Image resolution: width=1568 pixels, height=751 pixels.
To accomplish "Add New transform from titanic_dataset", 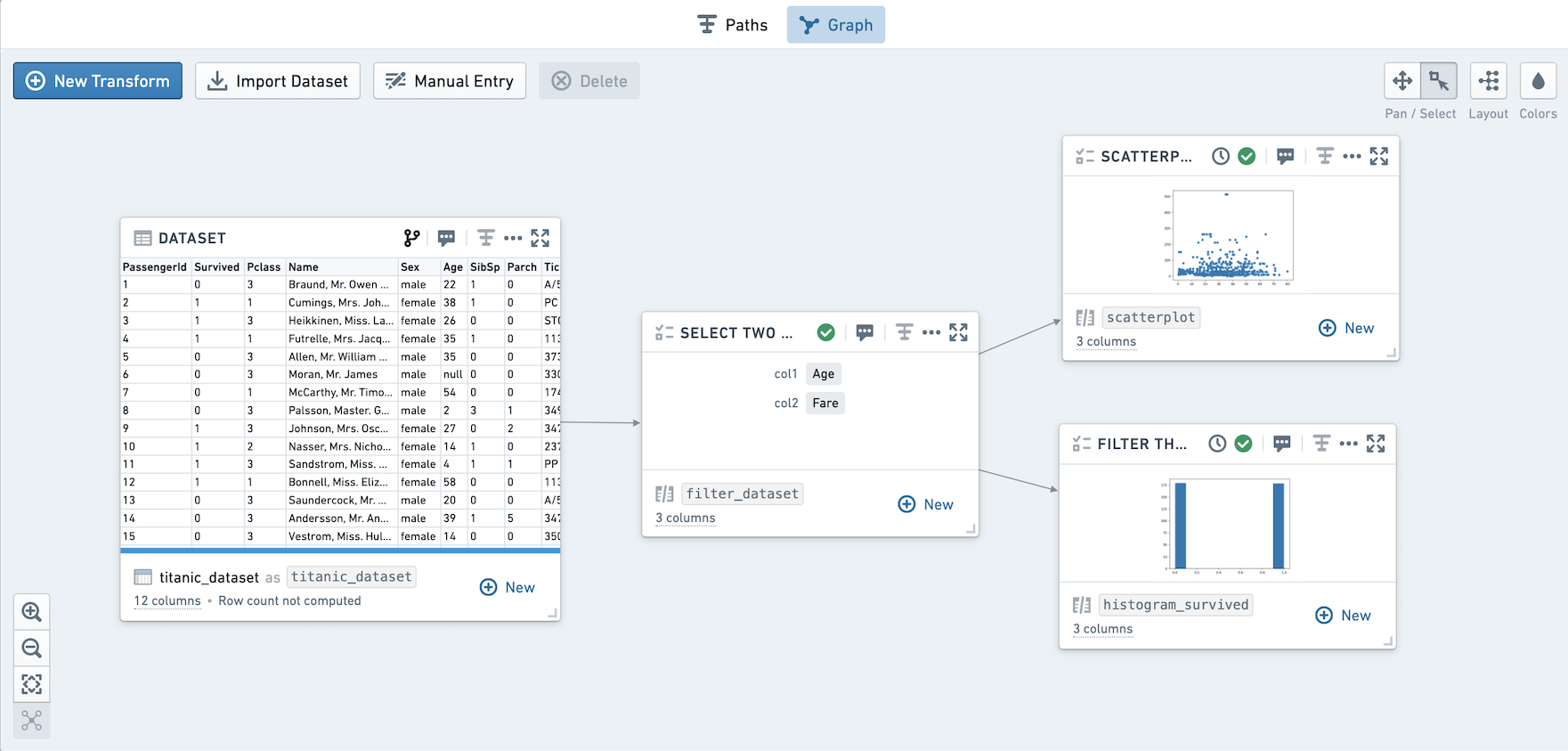I will [x=508, y=587].
